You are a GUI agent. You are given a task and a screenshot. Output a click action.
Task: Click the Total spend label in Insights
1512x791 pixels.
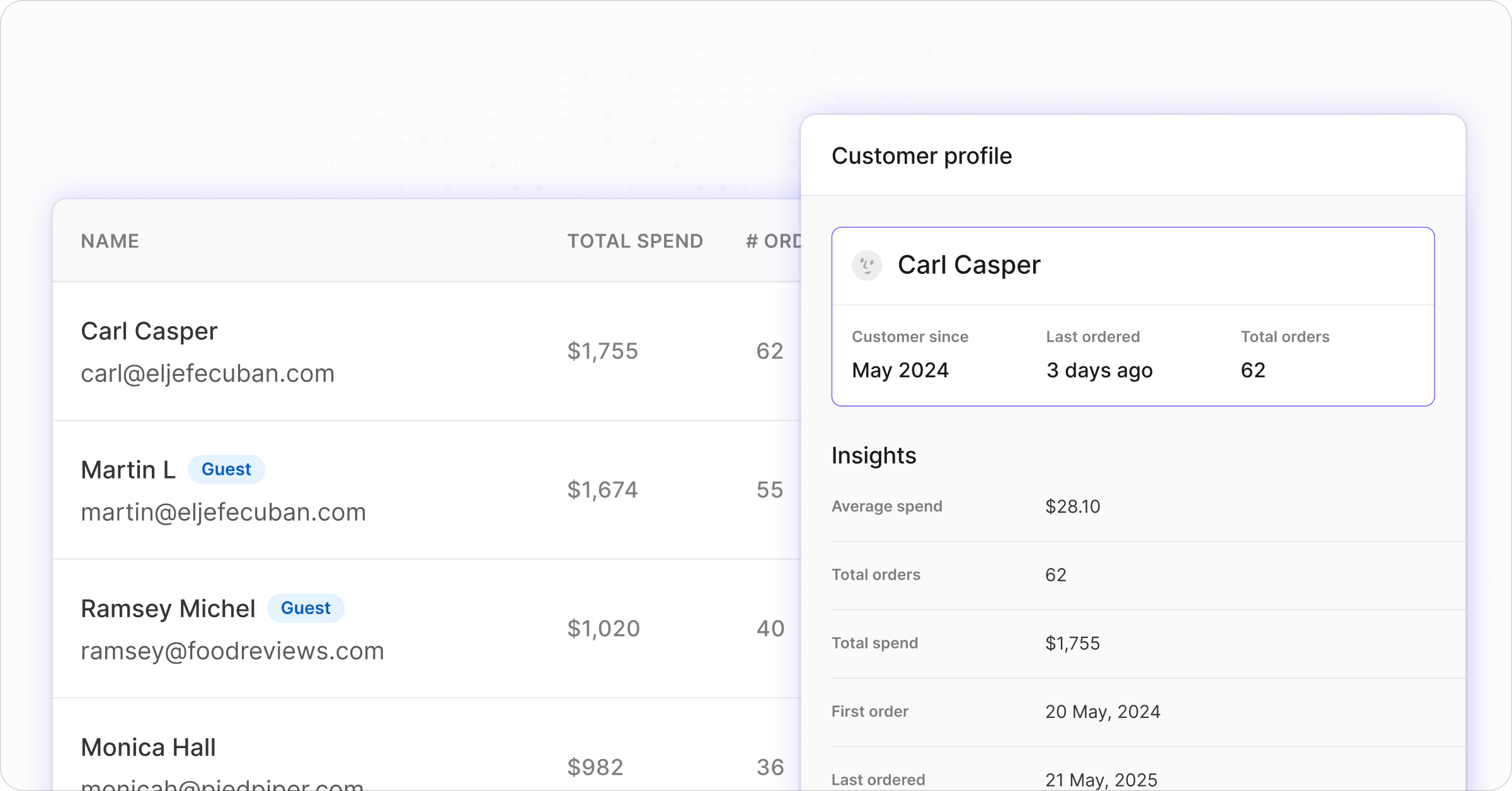click(x=875, y=643)
